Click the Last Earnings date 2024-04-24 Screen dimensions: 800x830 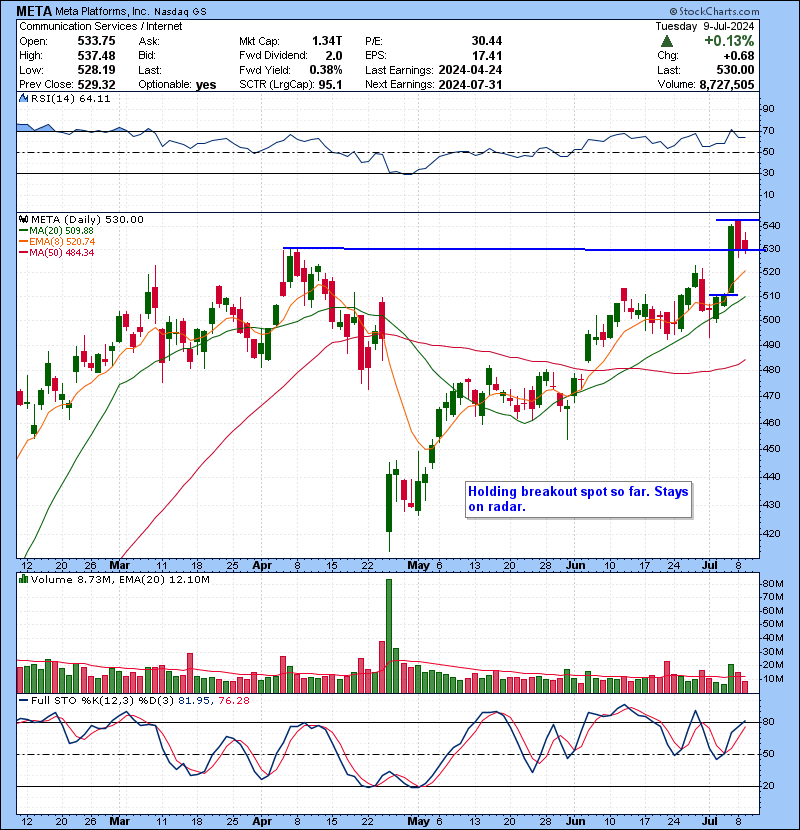tap(470, 70)
